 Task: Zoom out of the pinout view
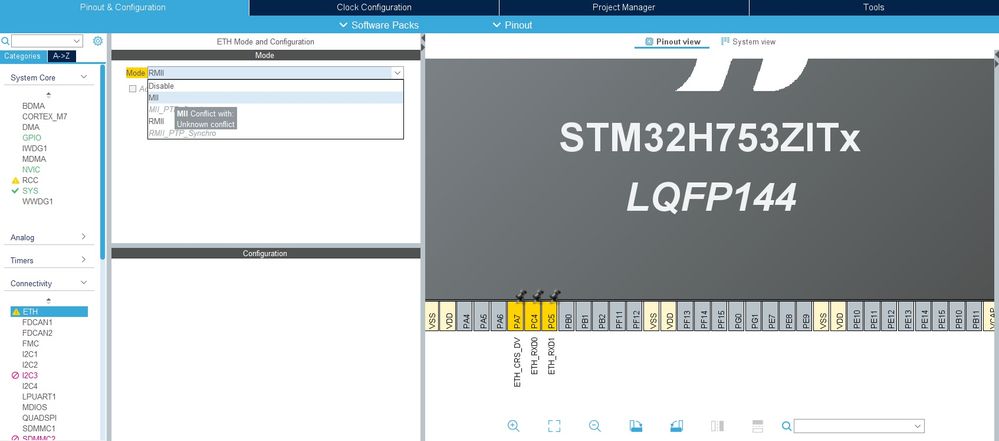[x=594, y=426]
